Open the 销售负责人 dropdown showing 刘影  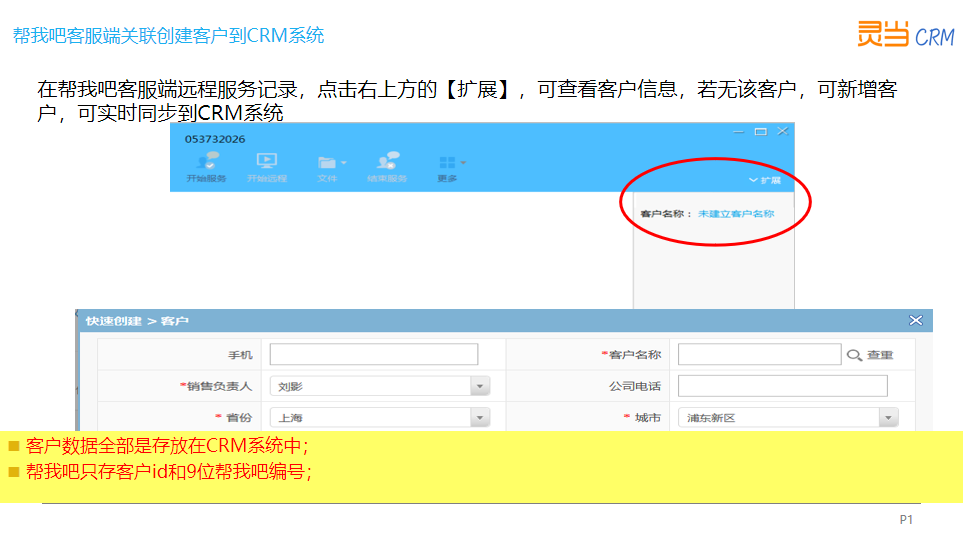(380, 386)
